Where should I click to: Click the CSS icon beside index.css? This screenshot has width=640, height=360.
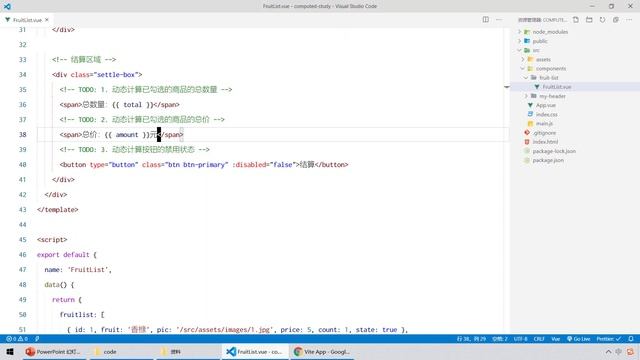click(x=530, y=114)
